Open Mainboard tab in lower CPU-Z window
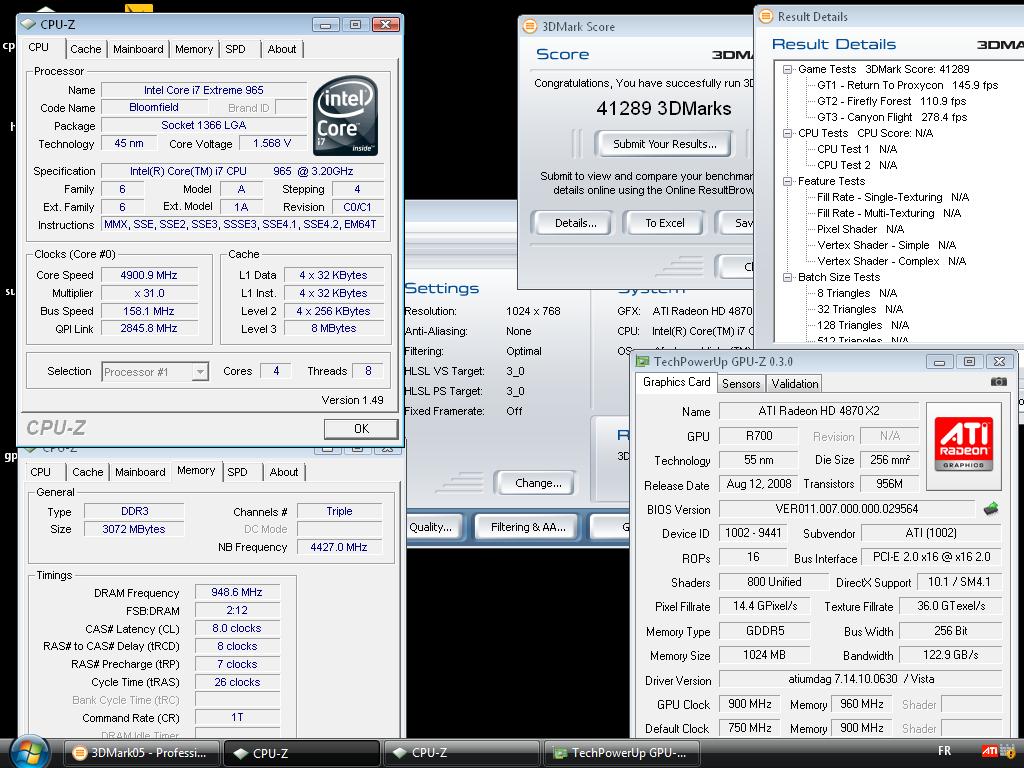This screenshot has height=768, width=1024. (x=140, y=472)
